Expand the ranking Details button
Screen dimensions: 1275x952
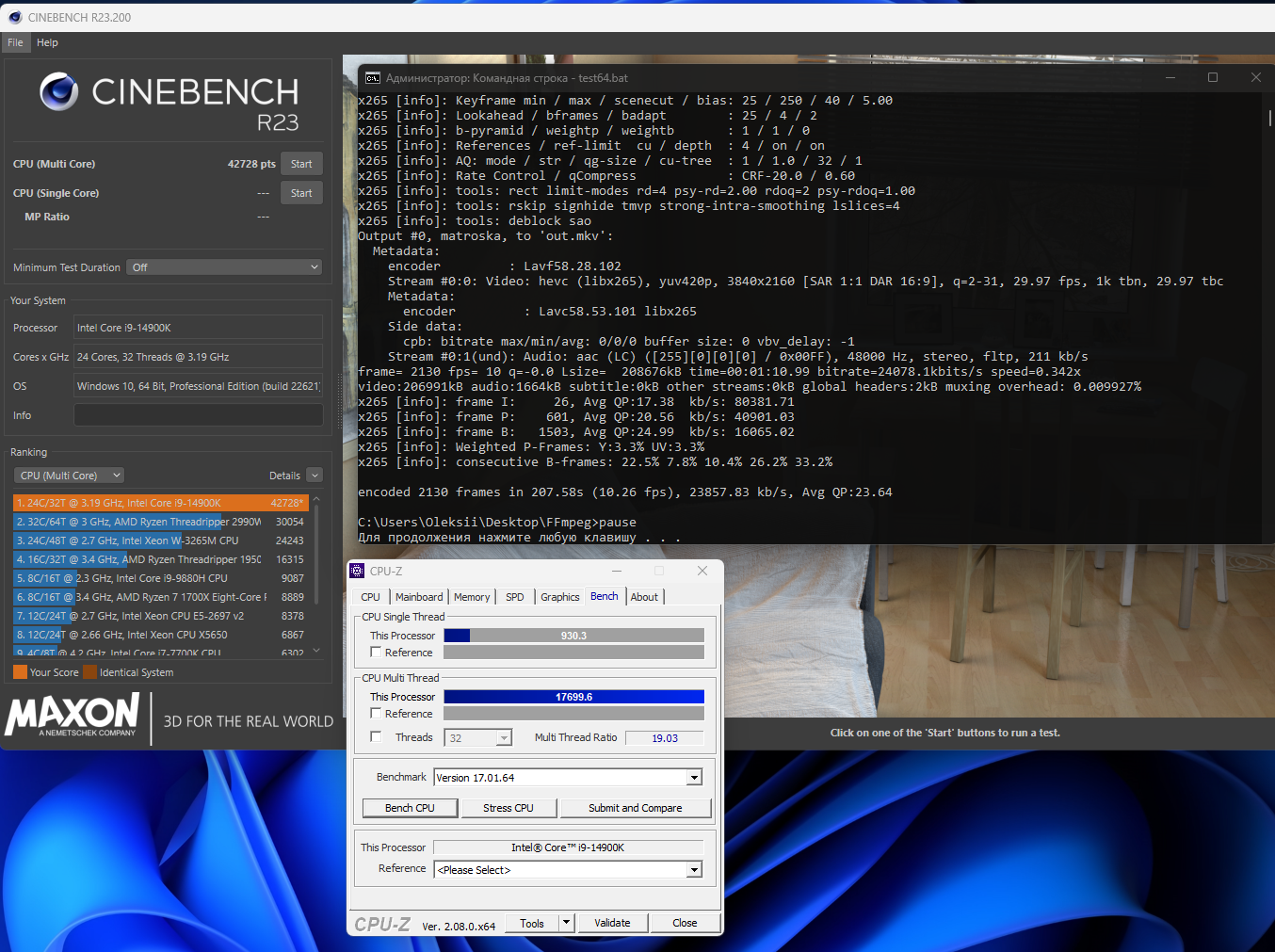[315, 476]
